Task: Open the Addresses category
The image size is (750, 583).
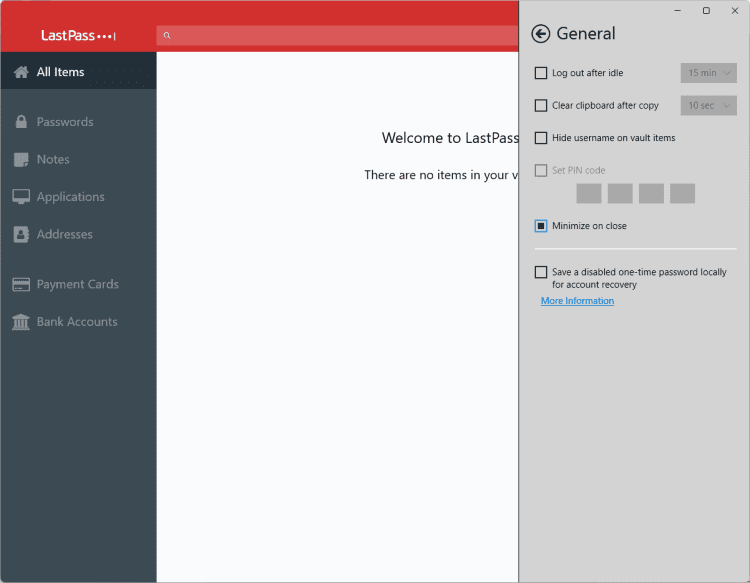Action: click(78, 234)
